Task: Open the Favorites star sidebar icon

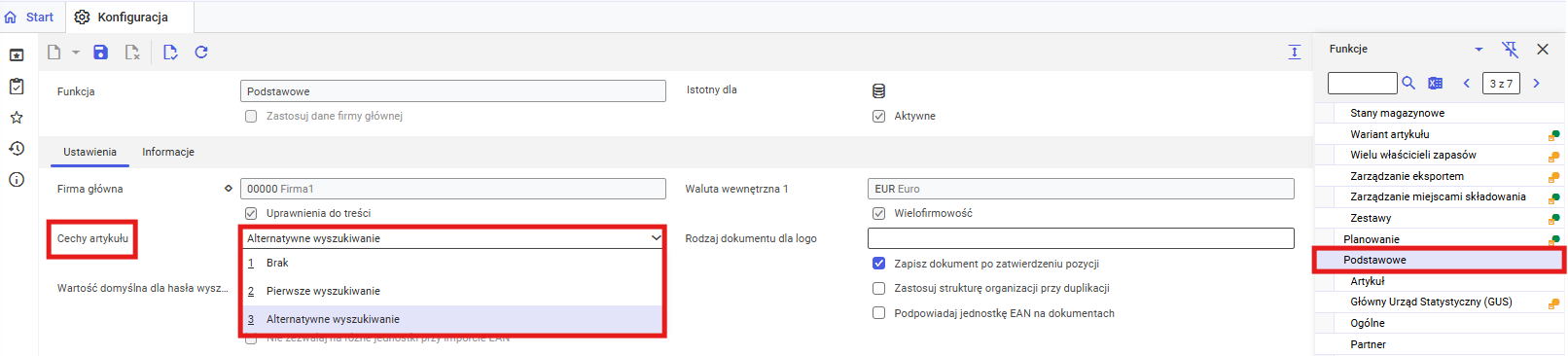Action: coord(17,118)
